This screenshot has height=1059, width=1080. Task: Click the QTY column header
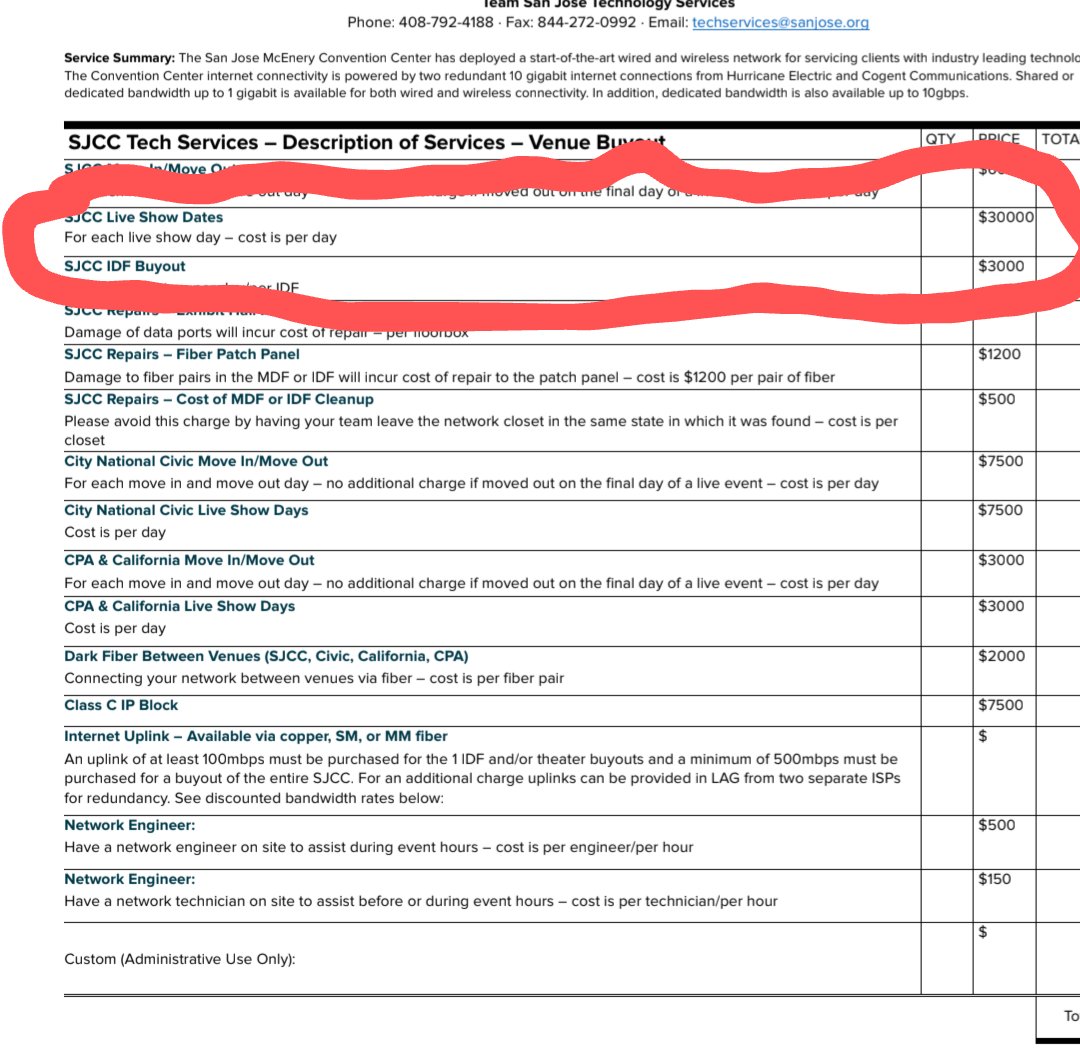[940, 138]
